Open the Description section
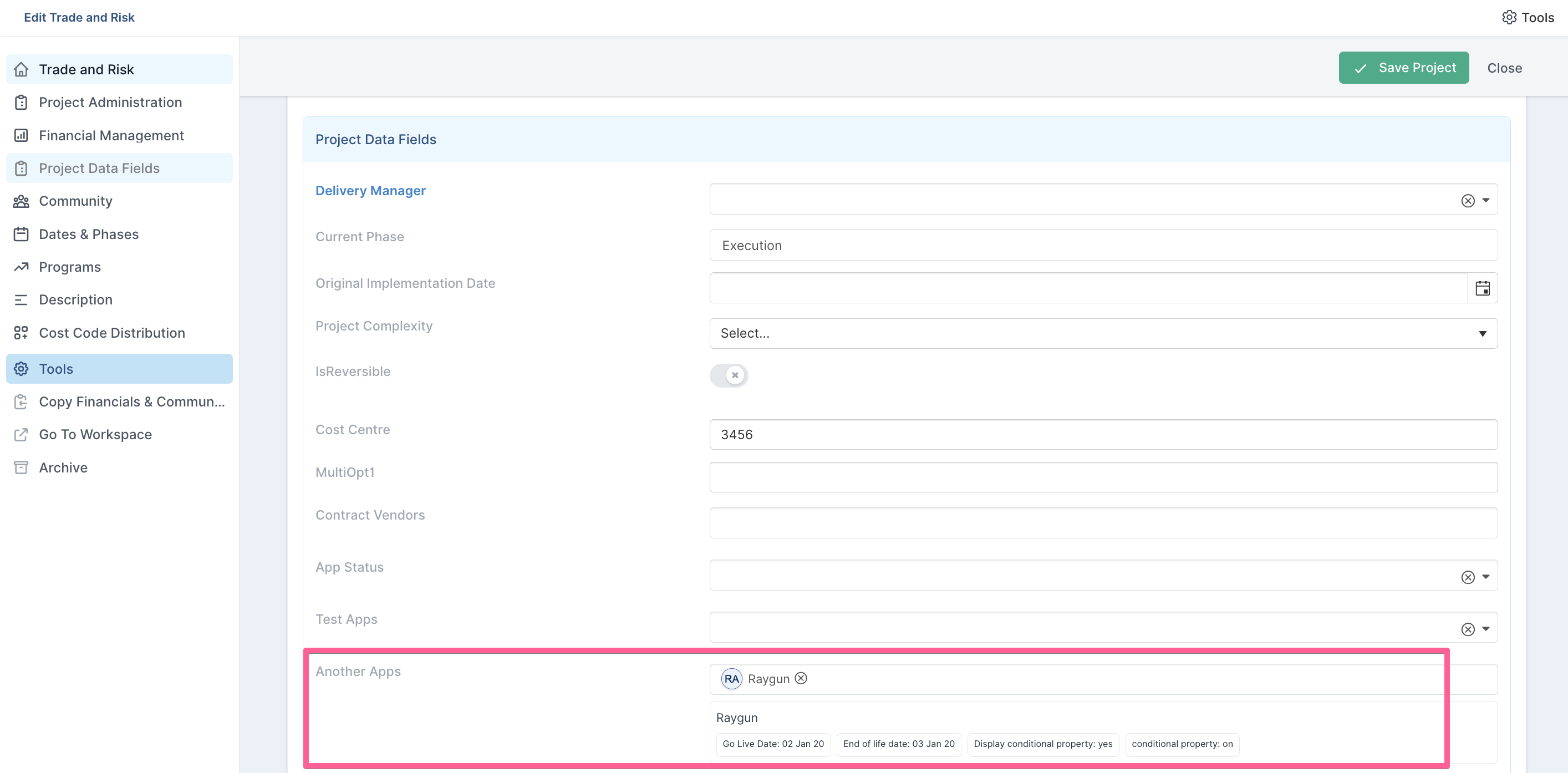 click(119, 299)
